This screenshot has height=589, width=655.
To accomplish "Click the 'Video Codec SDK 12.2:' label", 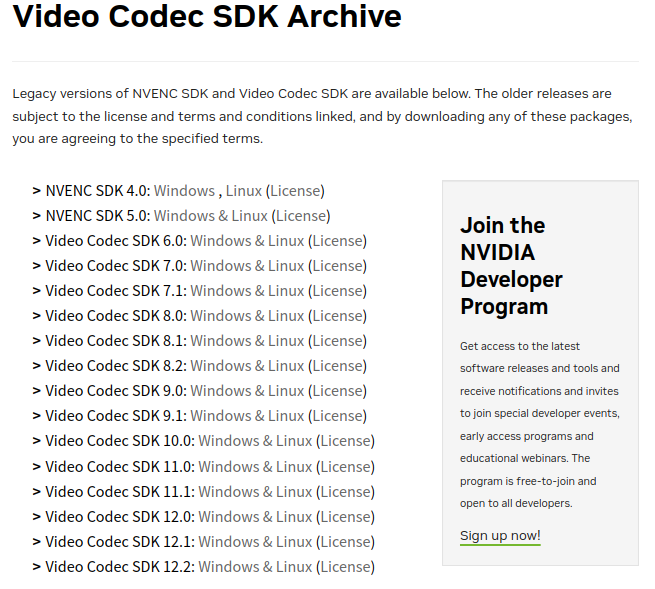I will coord(120,568).
